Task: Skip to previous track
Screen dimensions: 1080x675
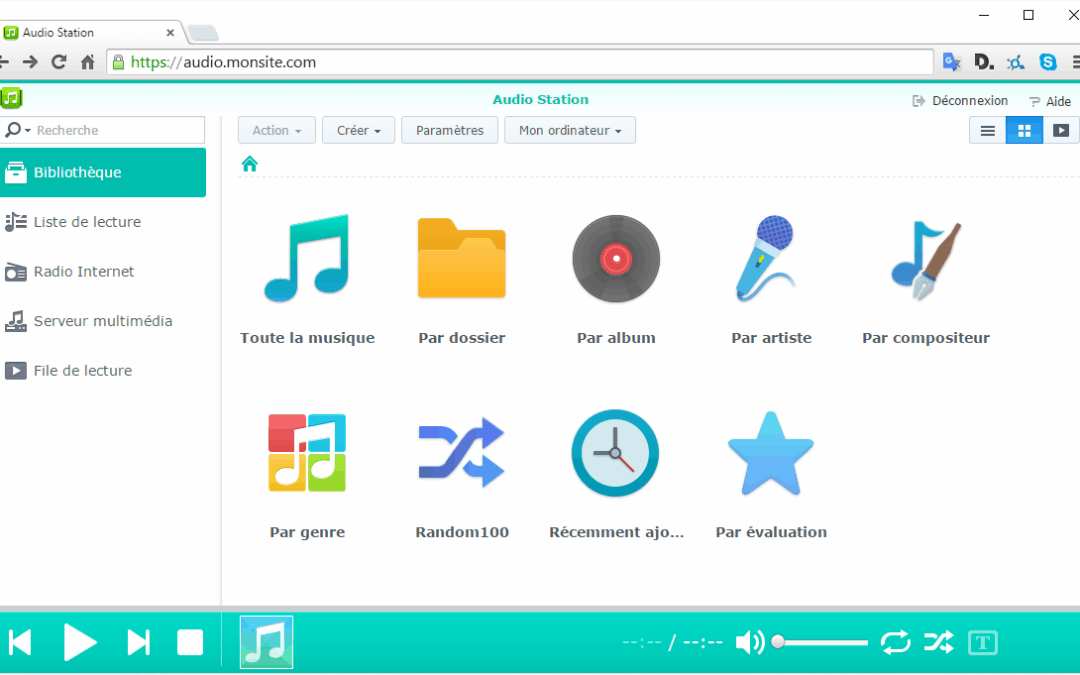Action: click(x=21, y=643)
